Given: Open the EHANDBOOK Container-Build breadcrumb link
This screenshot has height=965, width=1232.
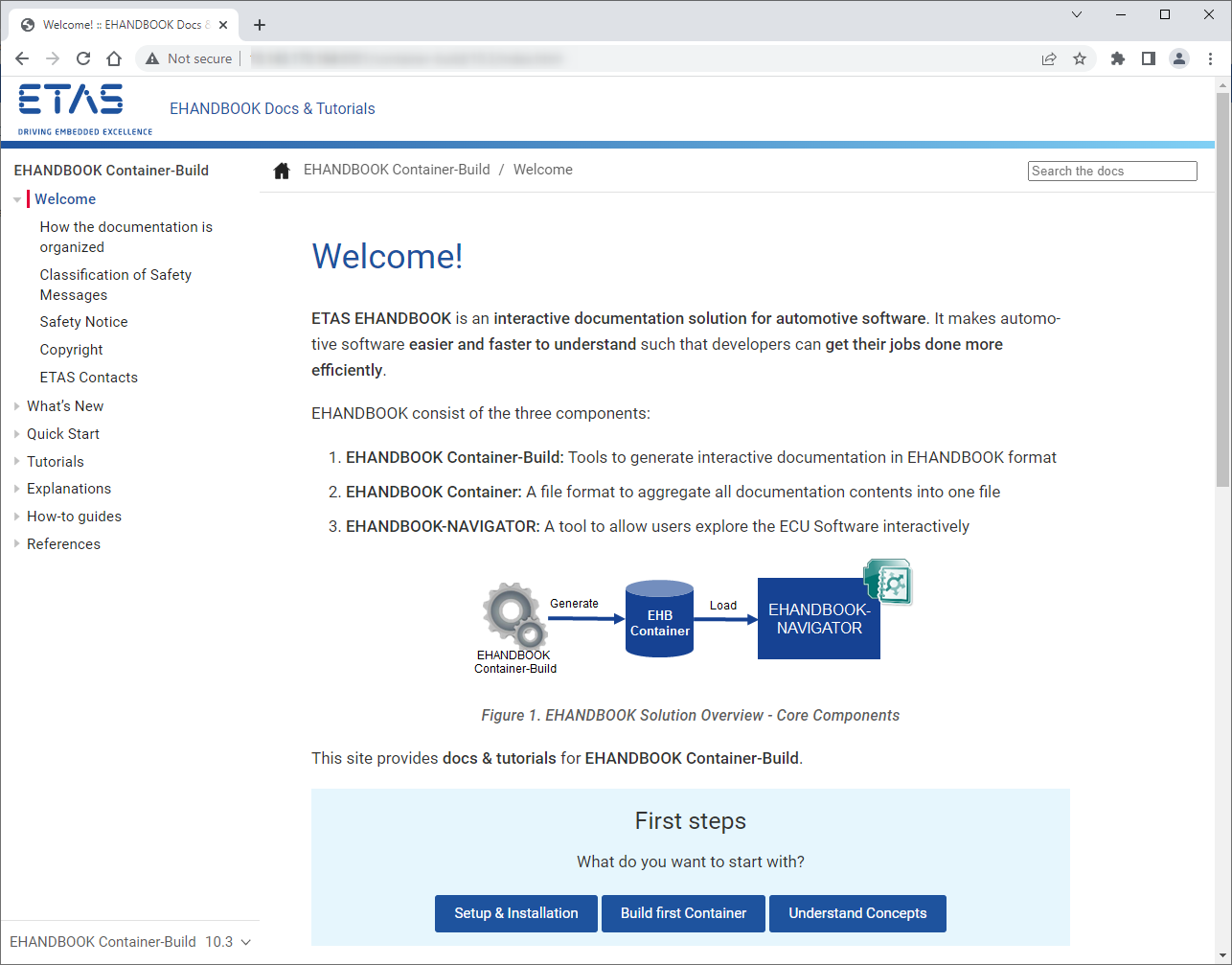Looking at the screenshot, I should point(397,169).
